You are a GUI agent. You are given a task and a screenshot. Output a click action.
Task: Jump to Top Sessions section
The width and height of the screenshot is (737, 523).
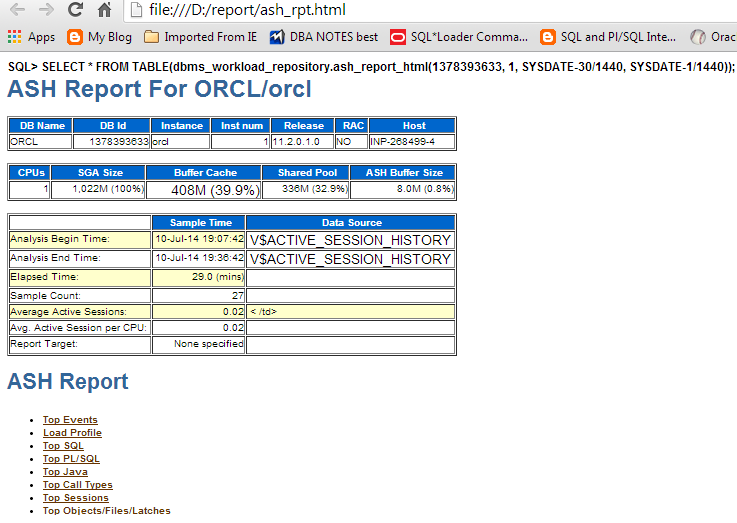point(76,498)
